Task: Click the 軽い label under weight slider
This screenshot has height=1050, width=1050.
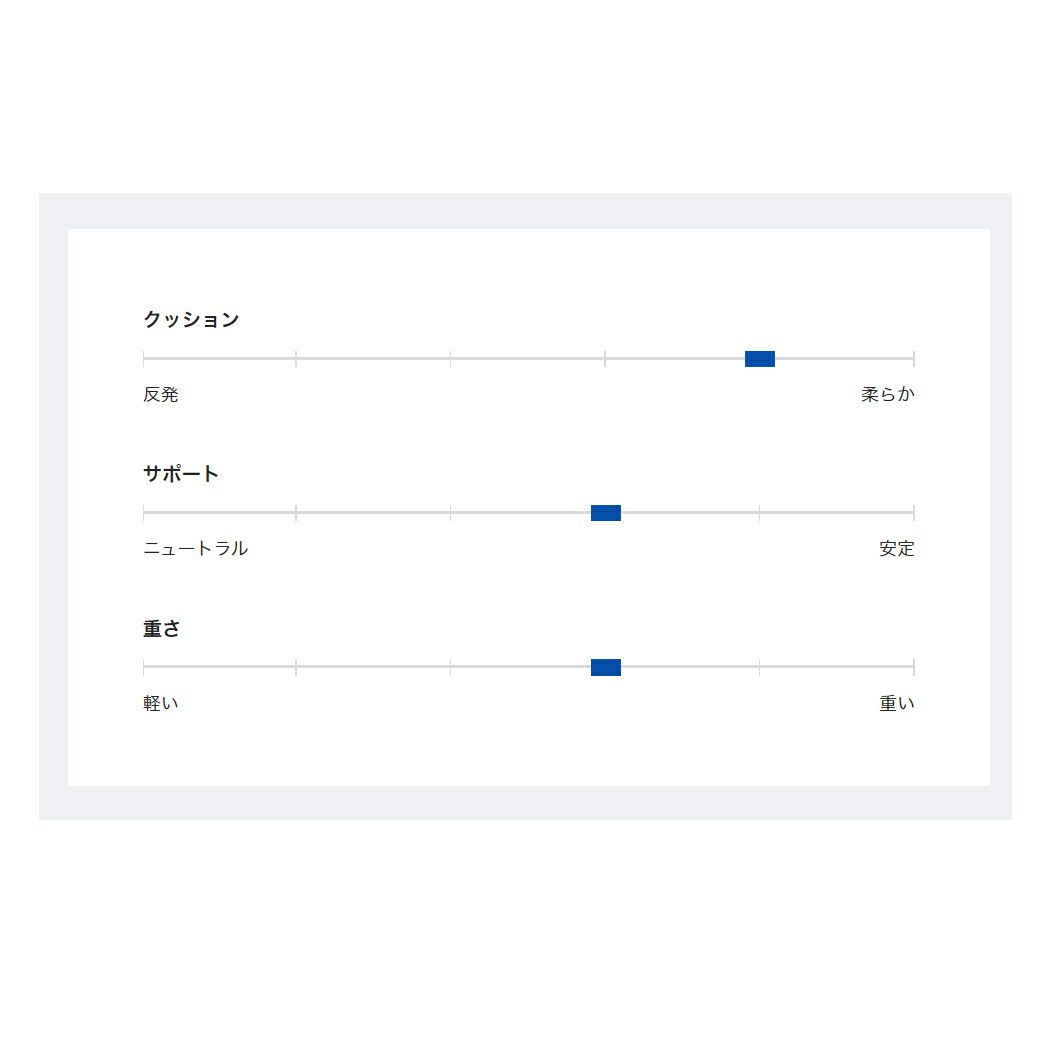Action: (x=161, y=703)
